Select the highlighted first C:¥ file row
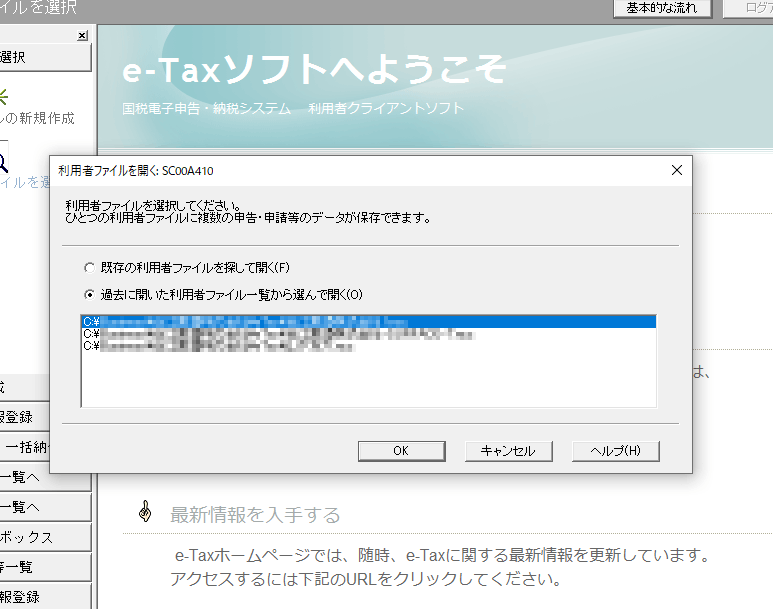 click(369, 322)
